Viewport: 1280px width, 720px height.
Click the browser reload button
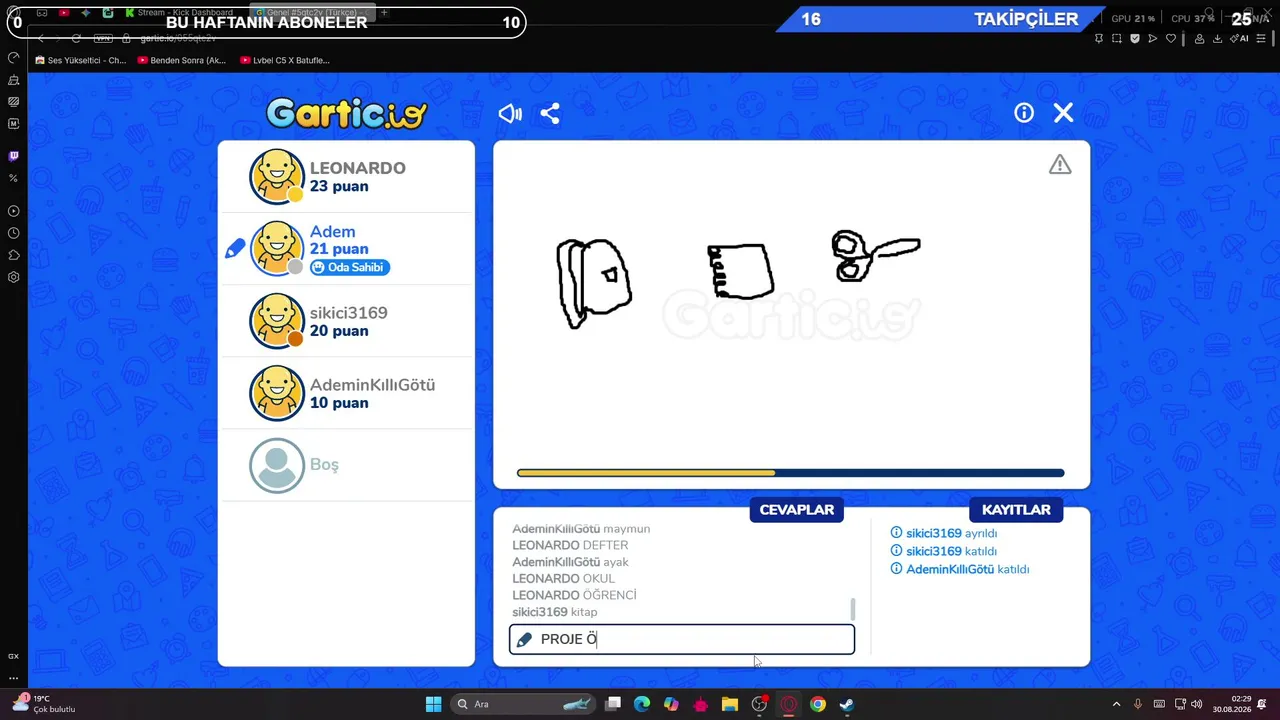coord(76,38)
